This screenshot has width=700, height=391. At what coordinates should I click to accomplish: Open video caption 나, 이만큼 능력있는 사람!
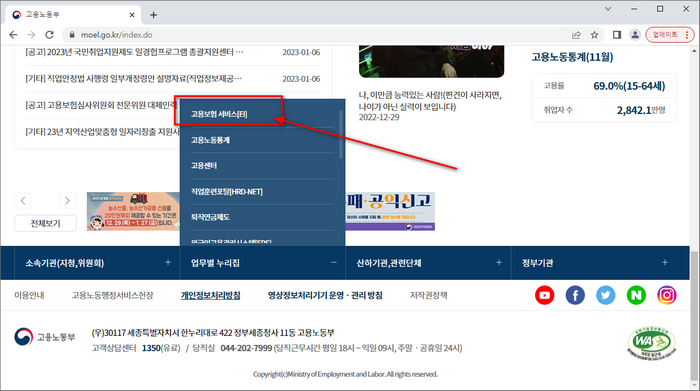point(430,101)
